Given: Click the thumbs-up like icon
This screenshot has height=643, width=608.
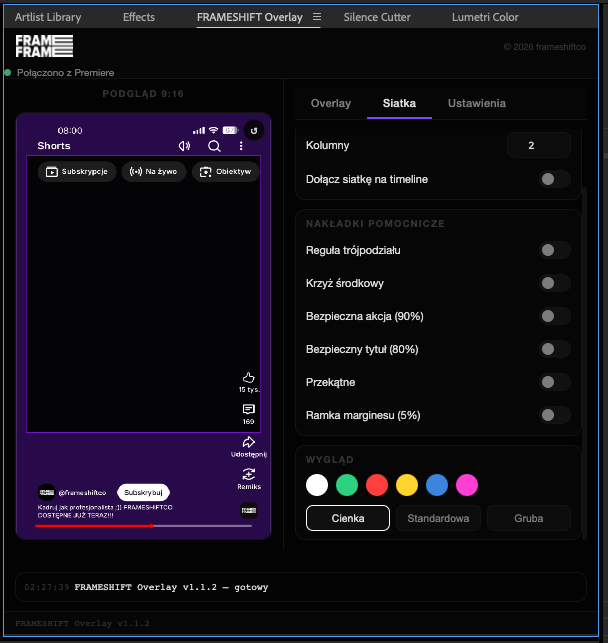Looking at the screenshot, I should point(248,377).
